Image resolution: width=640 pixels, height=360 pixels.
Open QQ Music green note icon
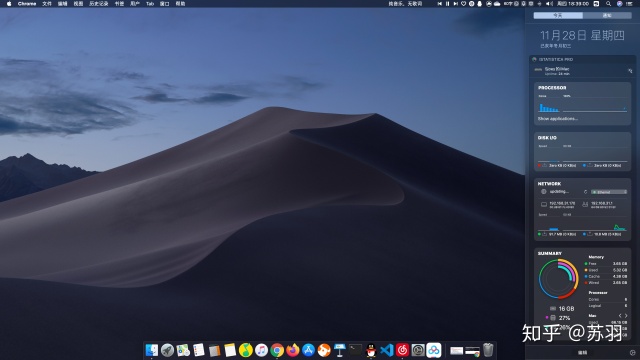pyautogui.click(x=246, y=350)
